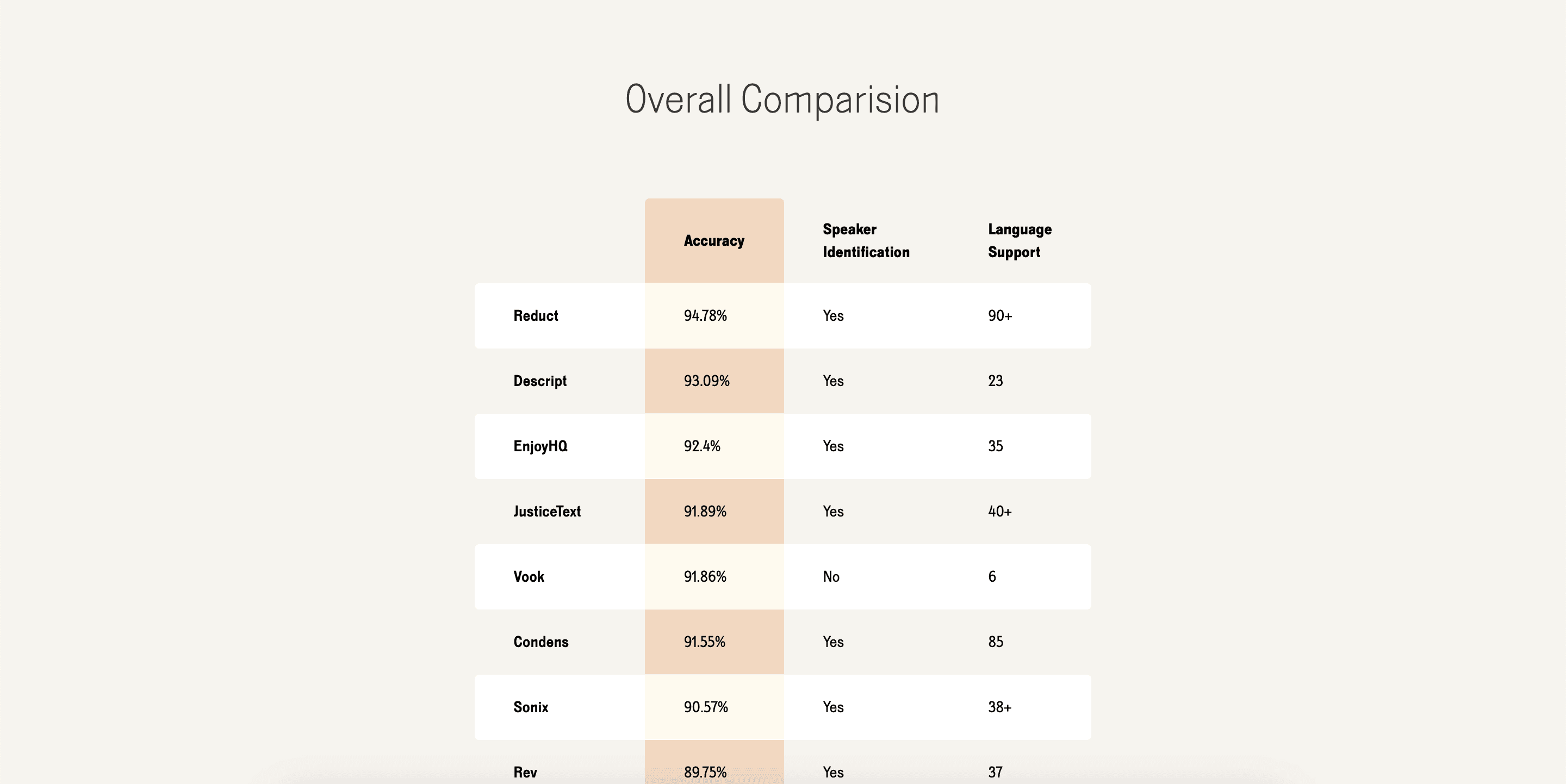Select the EnjoyHQ row name

(540, 446)
